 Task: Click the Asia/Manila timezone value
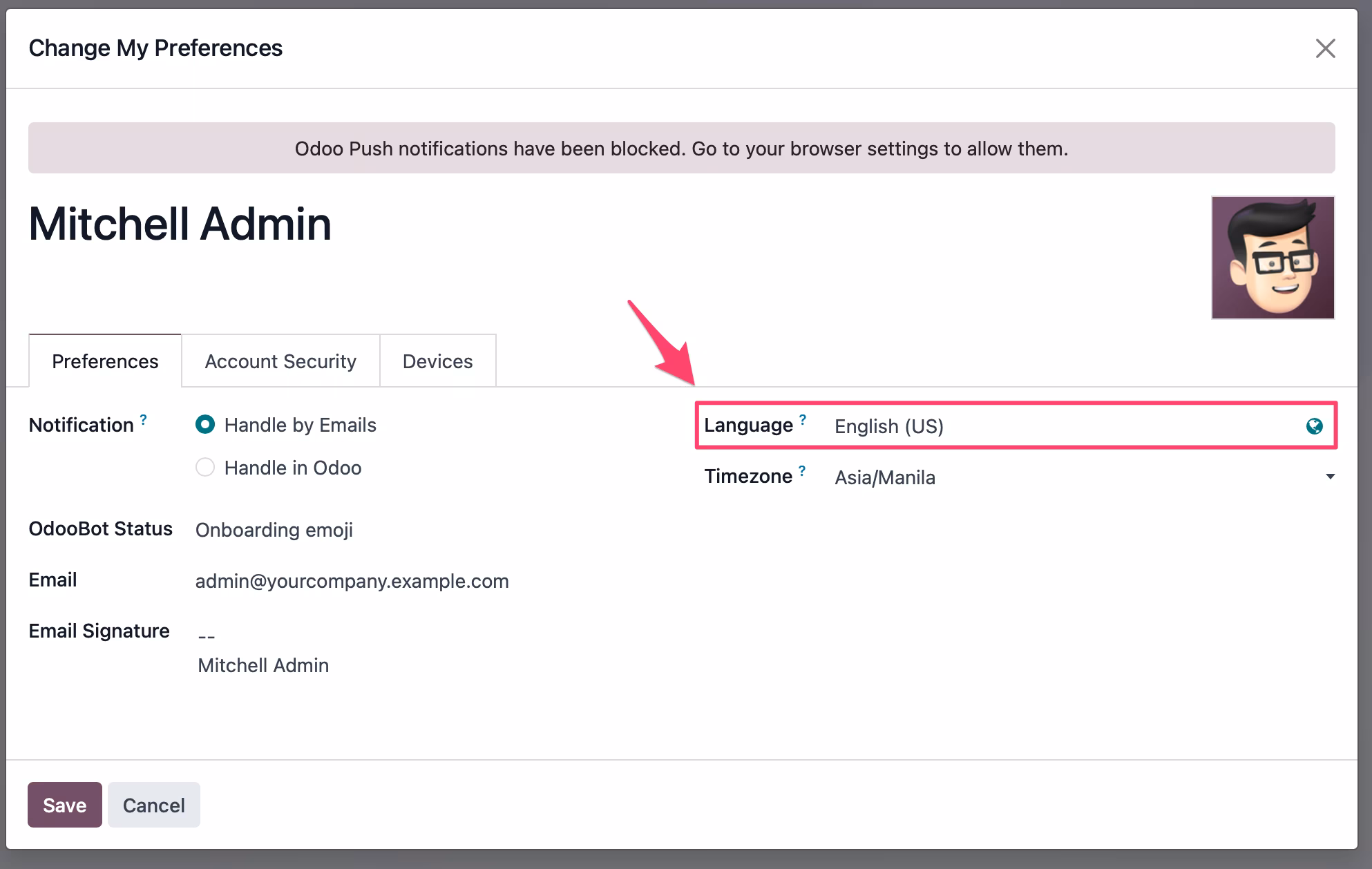884,477
